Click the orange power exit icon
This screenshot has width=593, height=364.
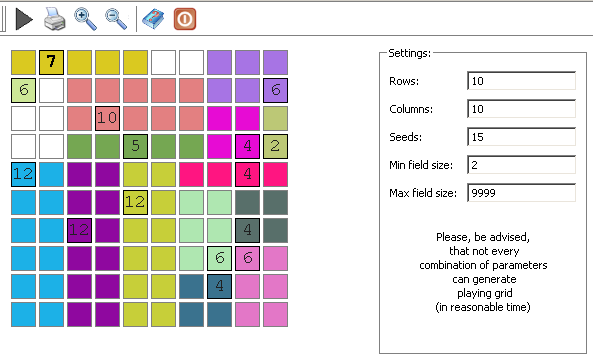185,19
